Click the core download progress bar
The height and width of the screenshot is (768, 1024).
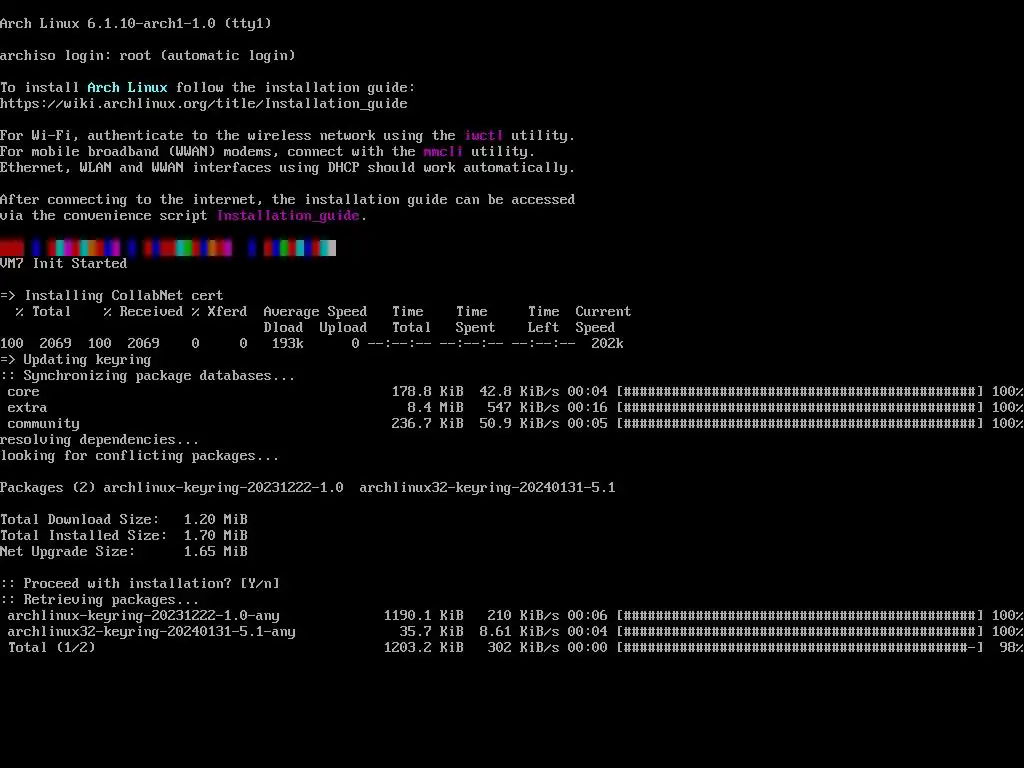pyautogui.click(x=800, y=391)
